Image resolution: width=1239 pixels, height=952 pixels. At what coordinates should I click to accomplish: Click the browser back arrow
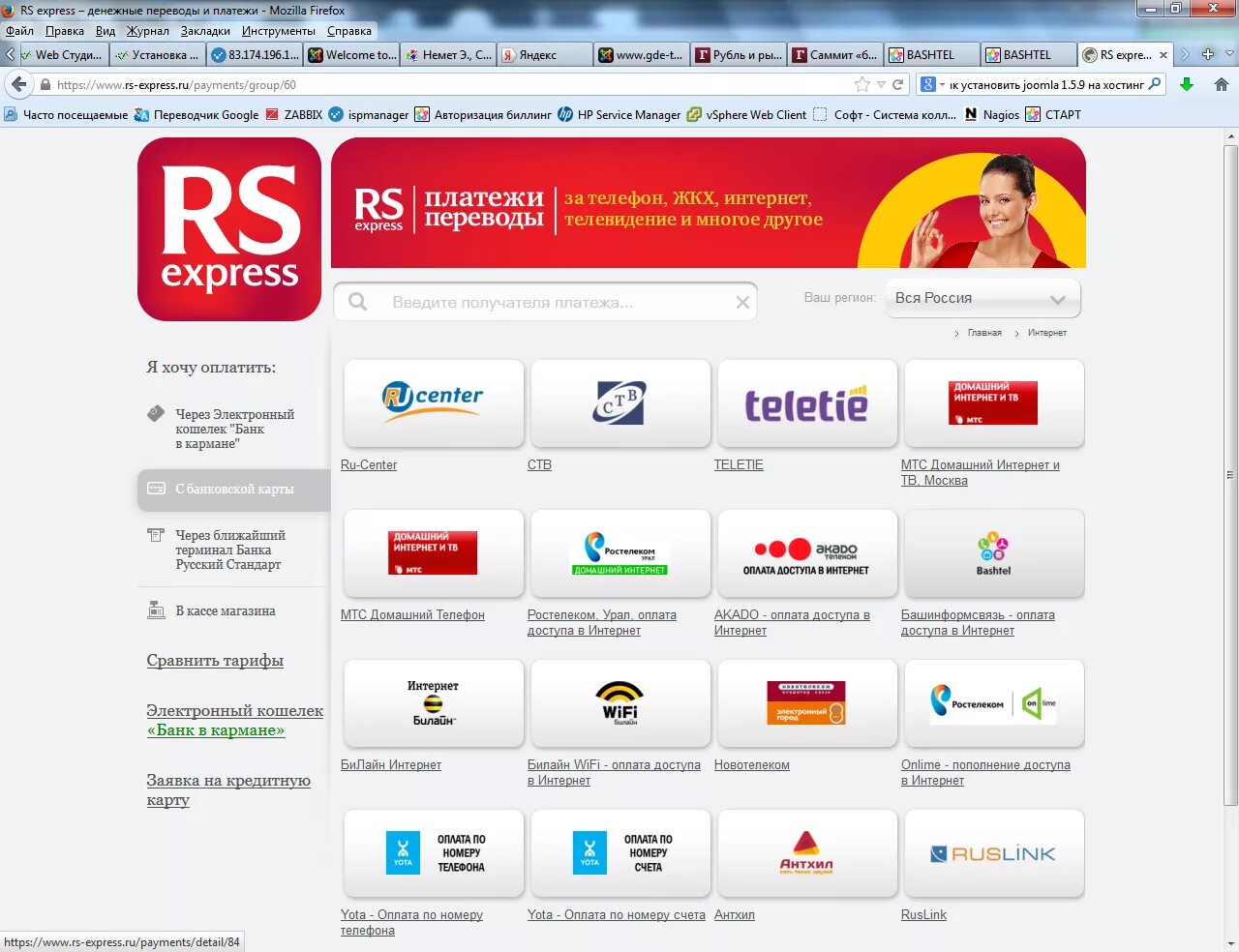[x=19, y=84]
